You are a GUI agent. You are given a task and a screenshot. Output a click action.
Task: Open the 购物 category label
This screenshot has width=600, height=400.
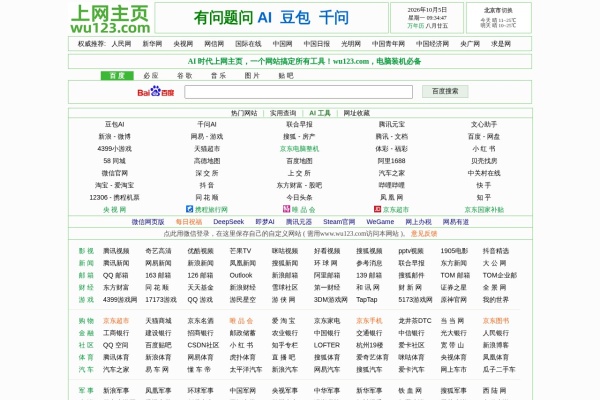[x=86, y=321]
